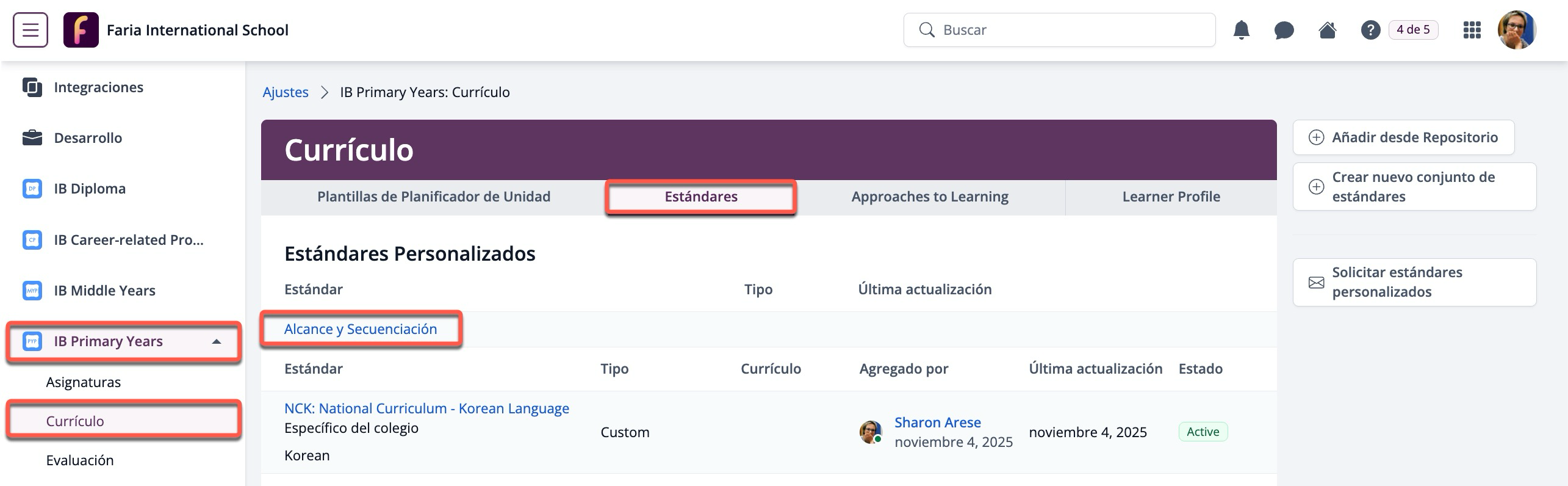
Task: Open IB Career-related Programme settings
Action: tap(129, 240)
